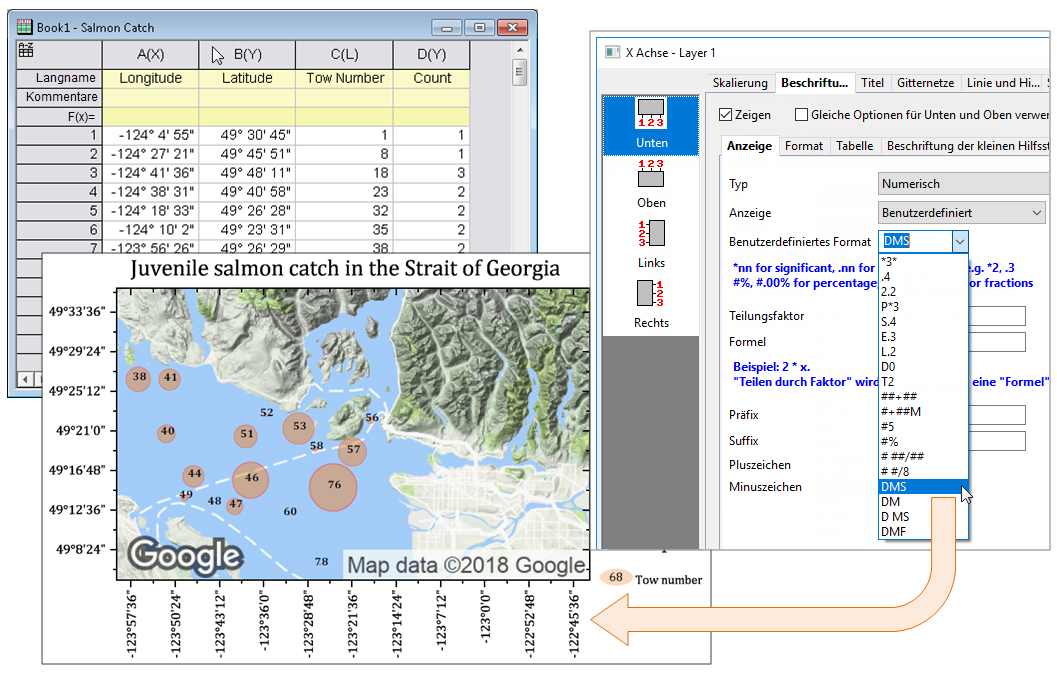Choose D MS format from the list
1057x681 pixels.
click(x=923, y=516)
